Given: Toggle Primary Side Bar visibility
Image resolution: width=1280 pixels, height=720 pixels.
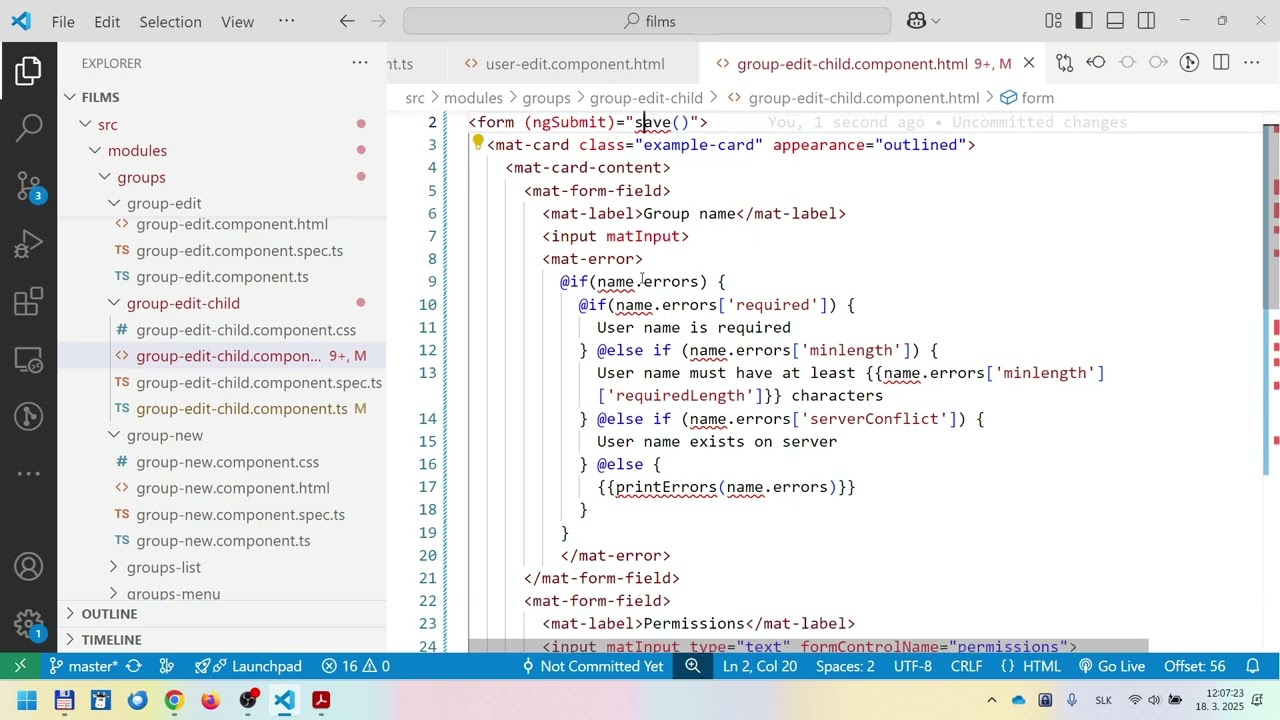Looking at the screenshot, I should pos(1085,21).
